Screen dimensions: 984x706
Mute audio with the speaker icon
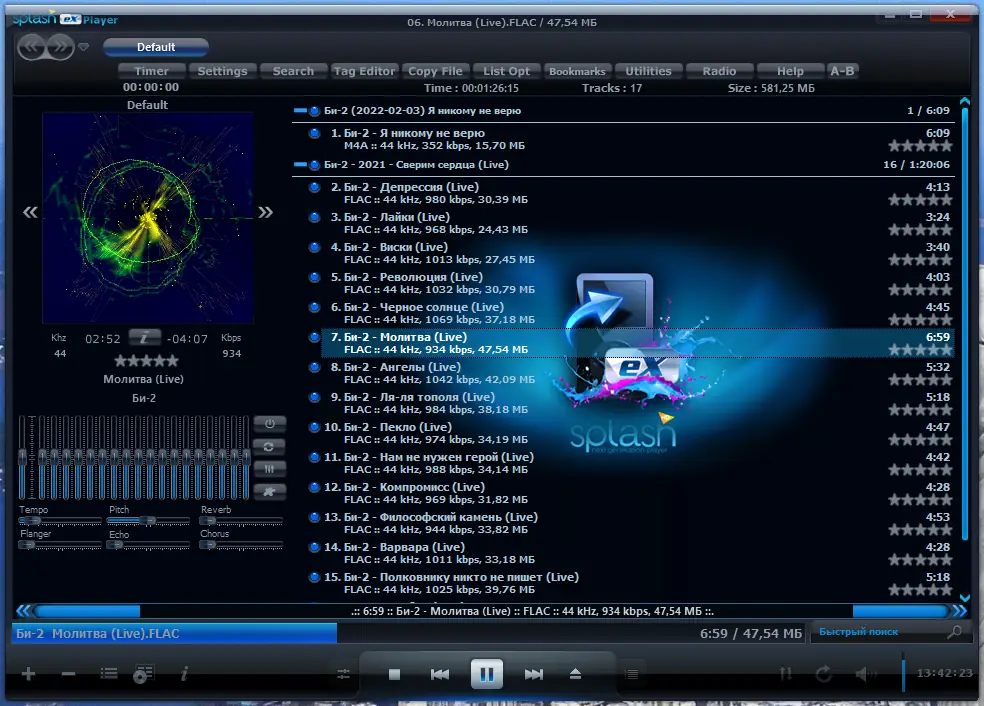(863, 674)
